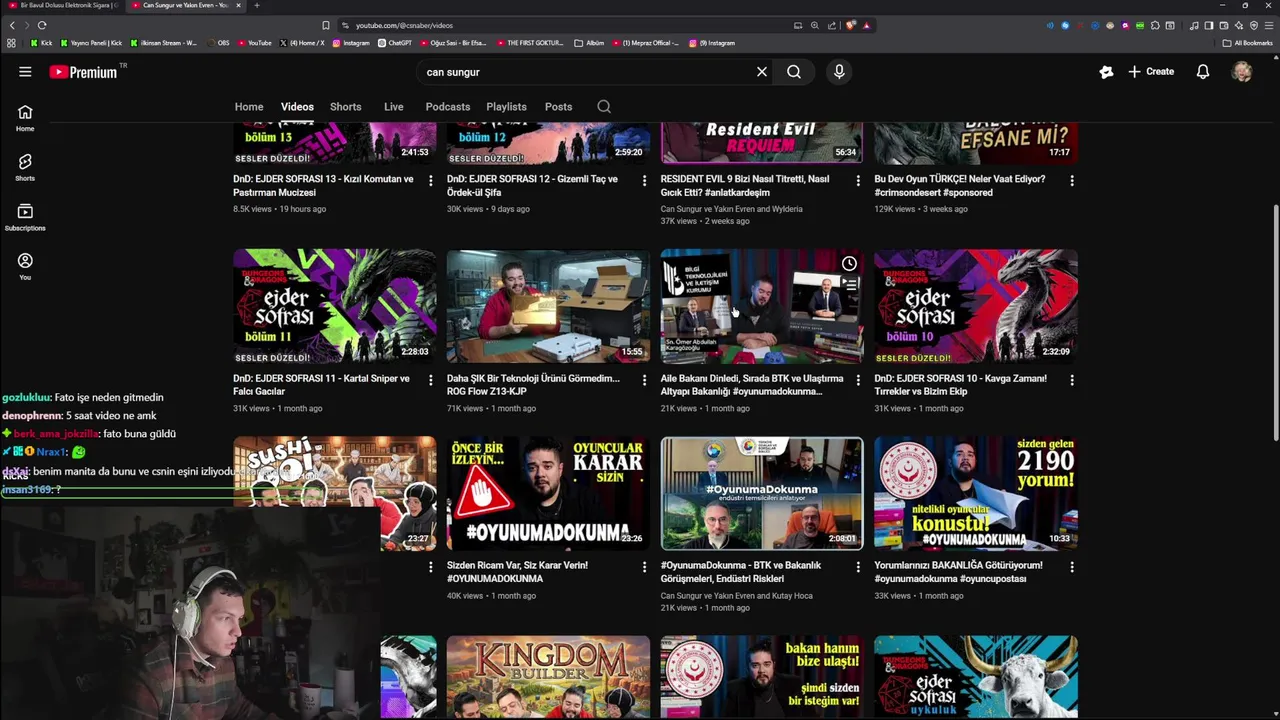This screenshot has height=720, width=1280.
Task: Open the apps grid in bookmarks bar
Action: [x=11, y=43]
